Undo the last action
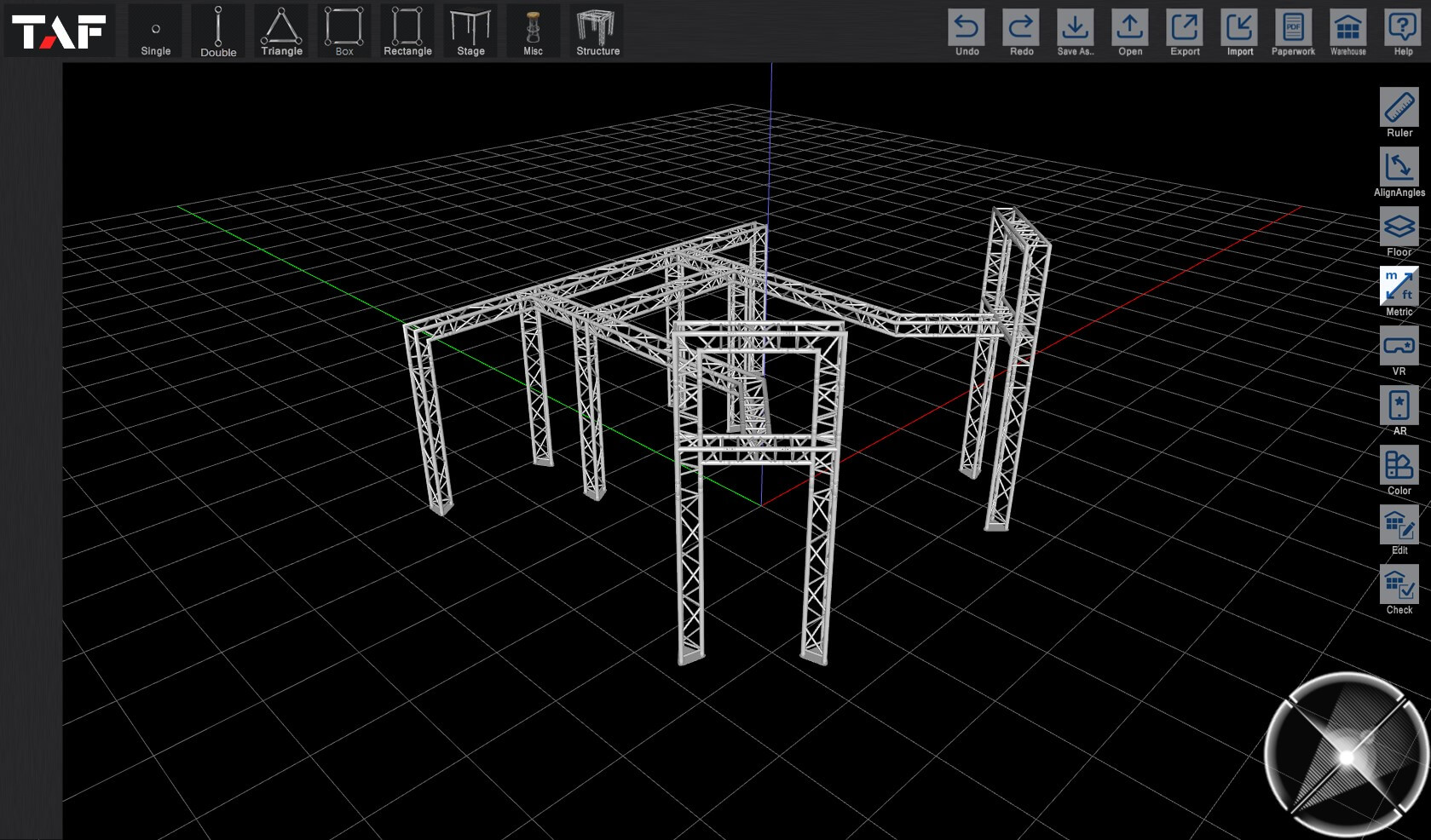 (967, 33)
